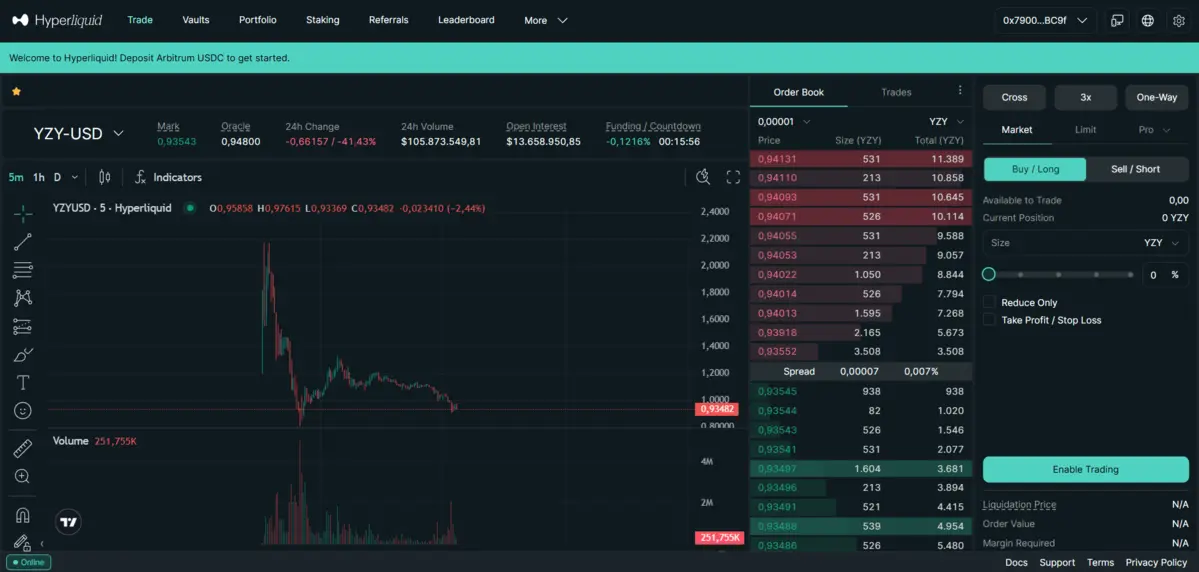Open settings gear in top bar

tap(1178, 20)
